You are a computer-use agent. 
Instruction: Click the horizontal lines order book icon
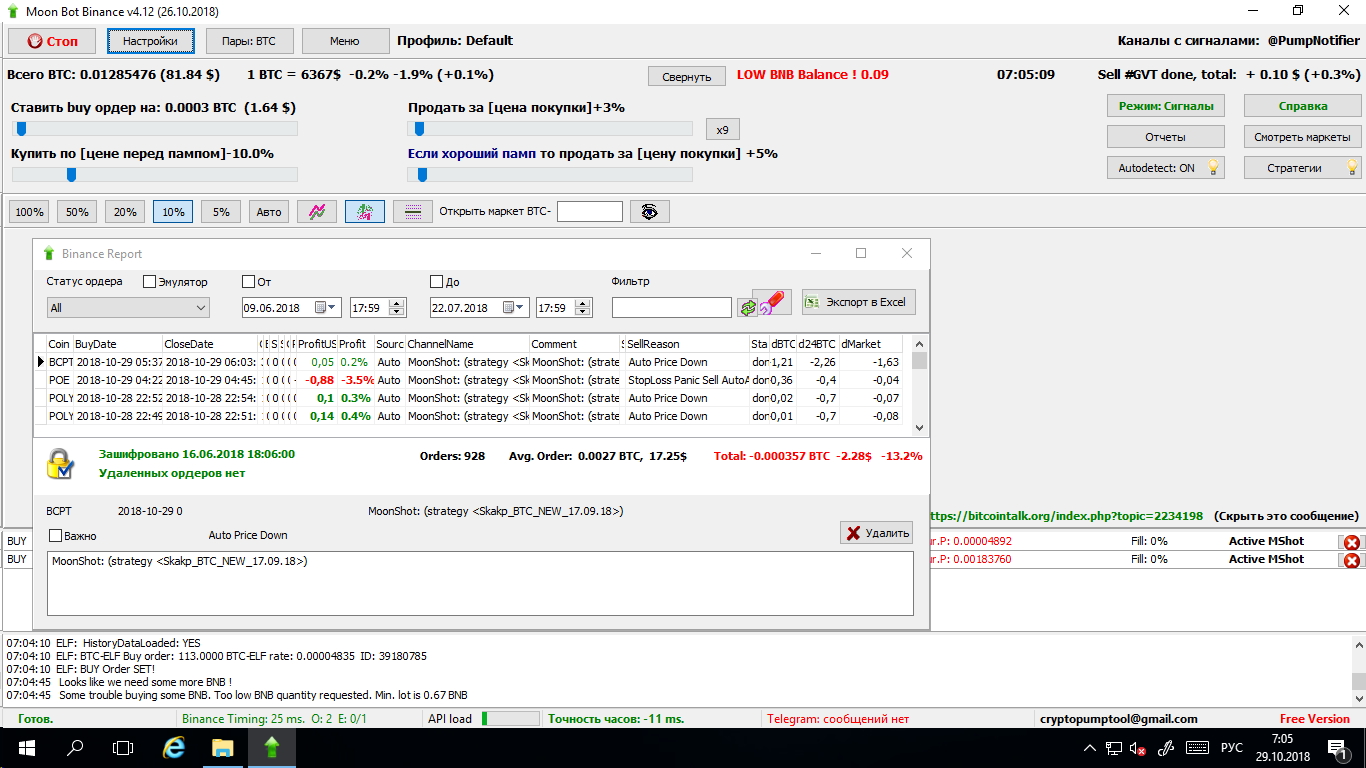tap(413, 212)
